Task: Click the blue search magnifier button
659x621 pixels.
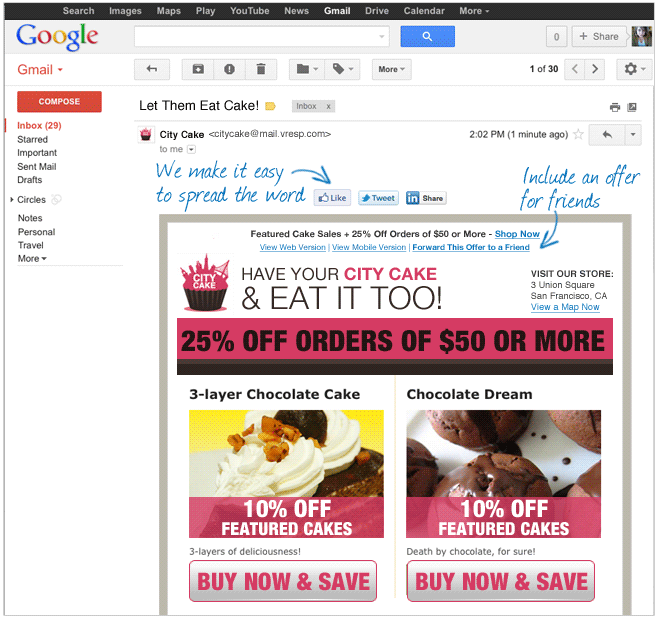Action: [427, 37]
